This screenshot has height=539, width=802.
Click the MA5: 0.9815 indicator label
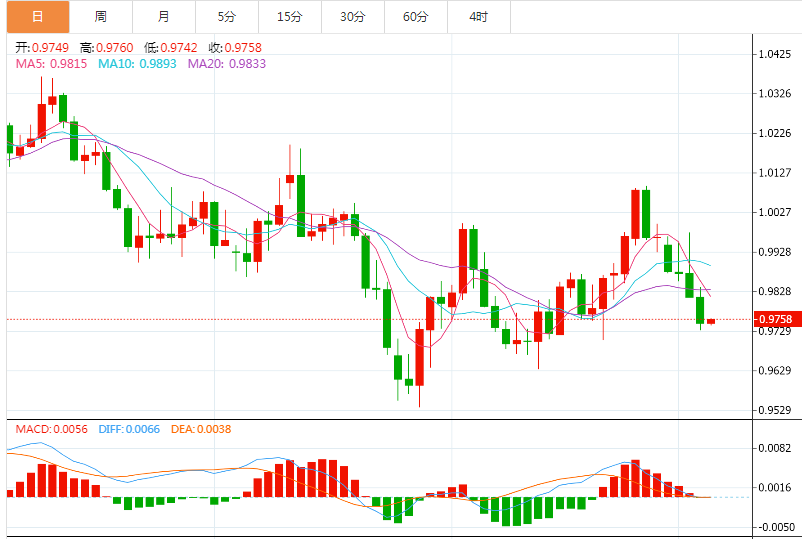click(51, 63)
